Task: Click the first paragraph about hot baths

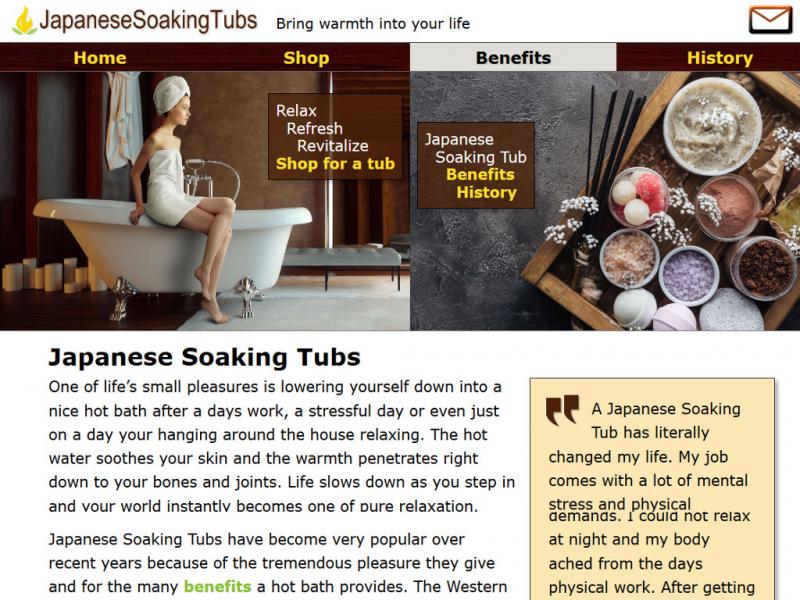Action: (x=282, y=446)
